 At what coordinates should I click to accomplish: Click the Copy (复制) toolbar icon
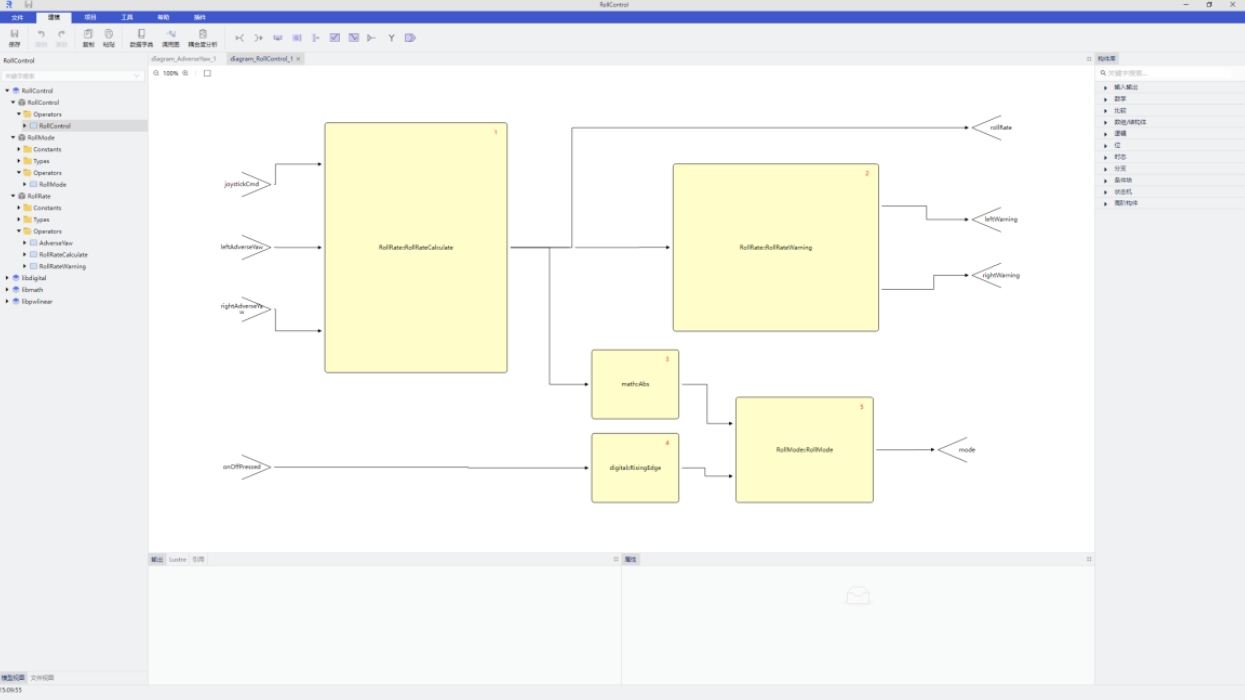[88, 37]
